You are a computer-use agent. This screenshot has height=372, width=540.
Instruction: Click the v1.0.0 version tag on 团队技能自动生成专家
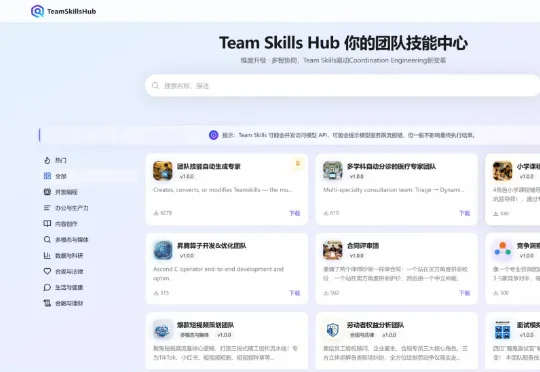click(187, 176)
